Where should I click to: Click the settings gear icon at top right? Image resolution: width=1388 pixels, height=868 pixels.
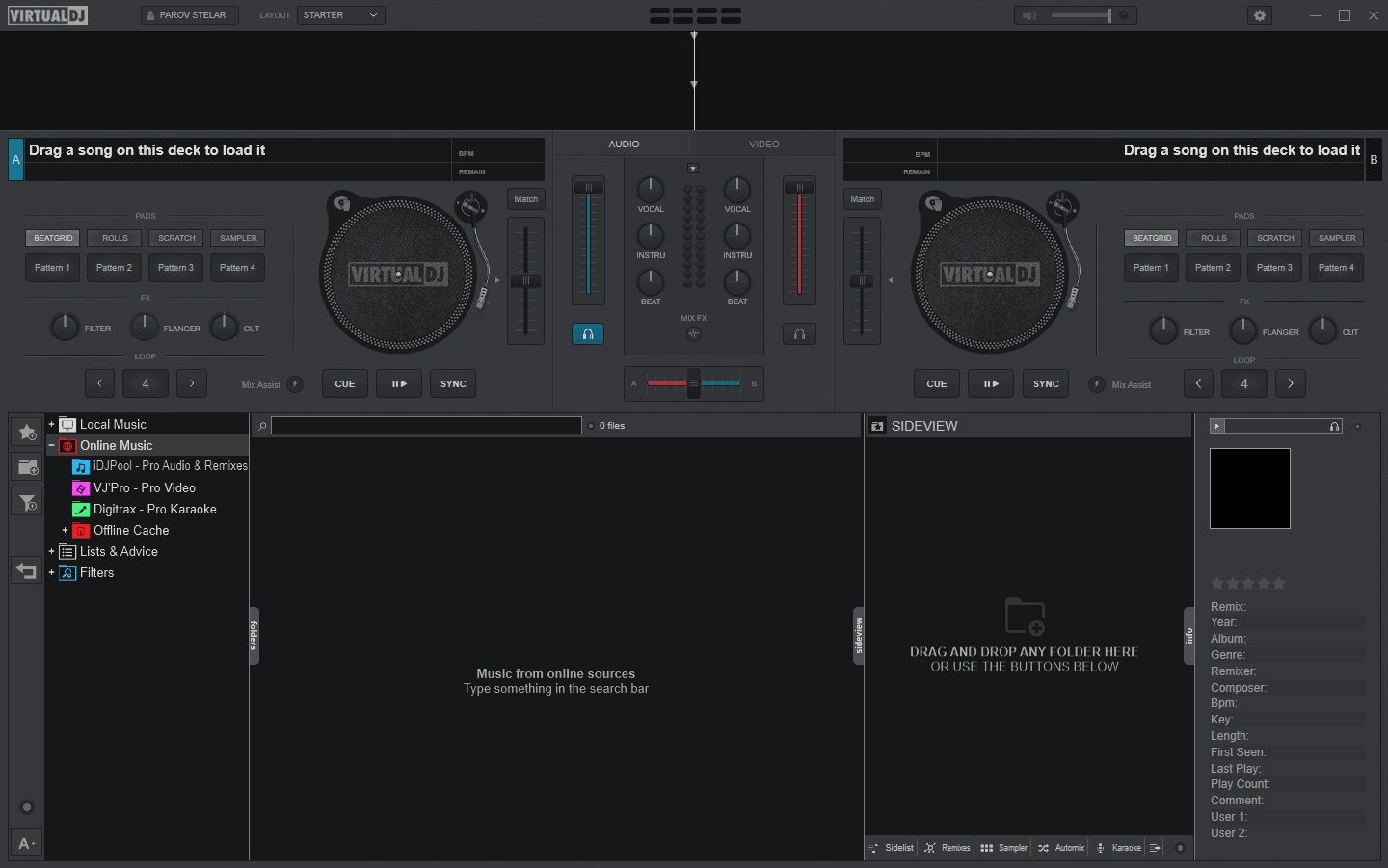(1259, 15)
